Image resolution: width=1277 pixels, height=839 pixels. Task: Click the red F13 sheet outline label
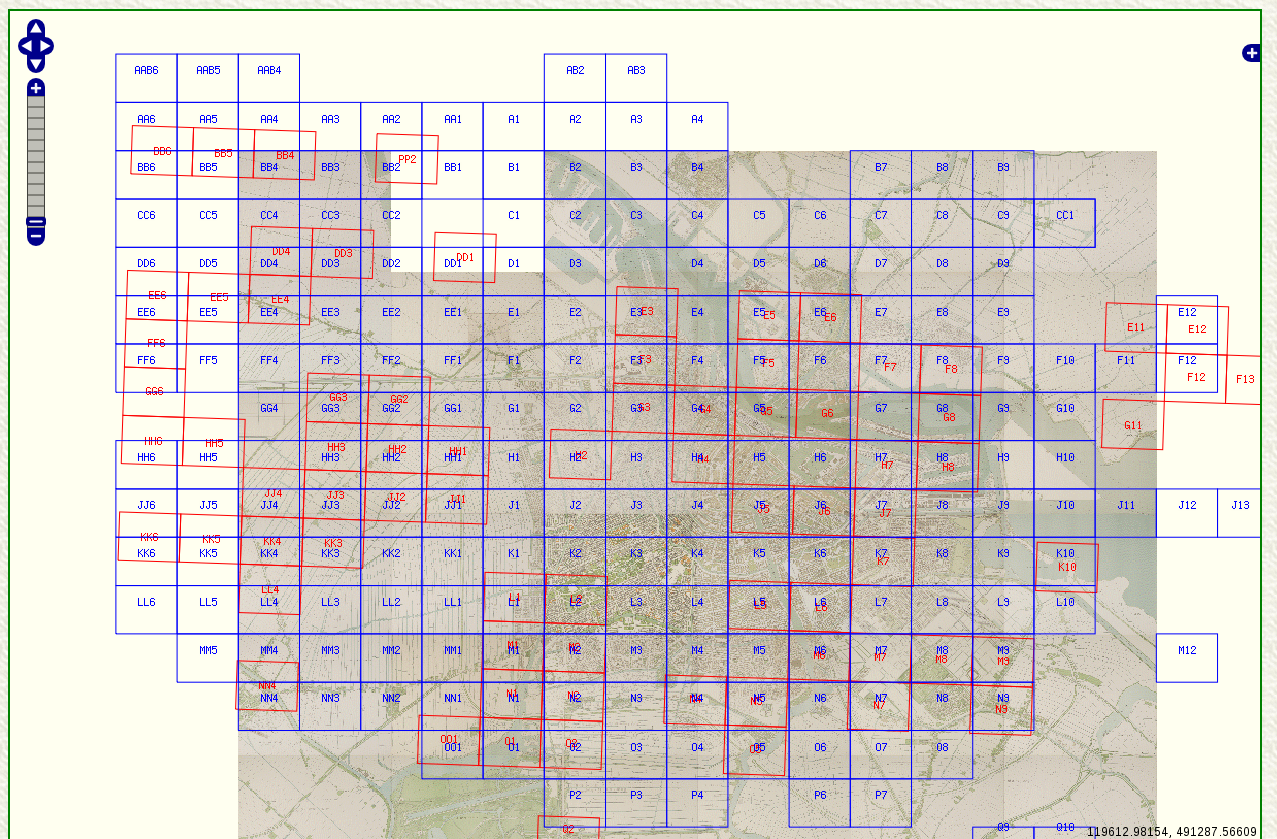coord(1245,380)
